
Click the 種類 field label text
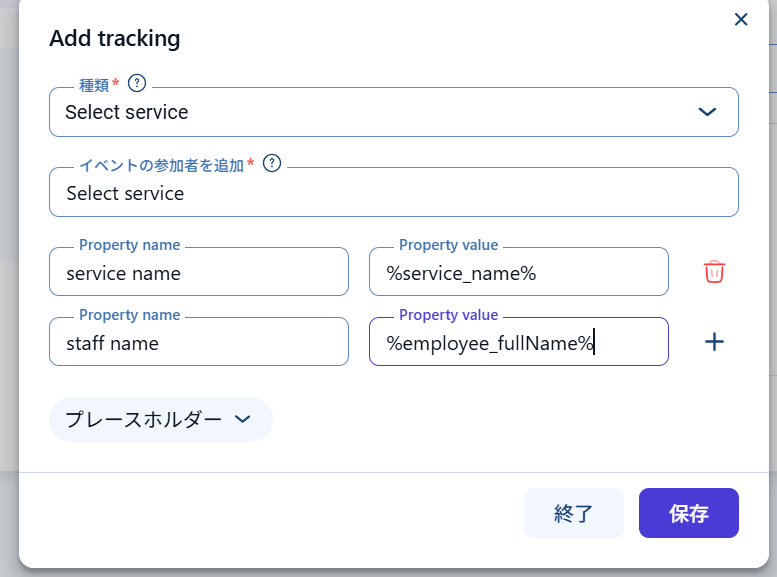coord(94,85)
